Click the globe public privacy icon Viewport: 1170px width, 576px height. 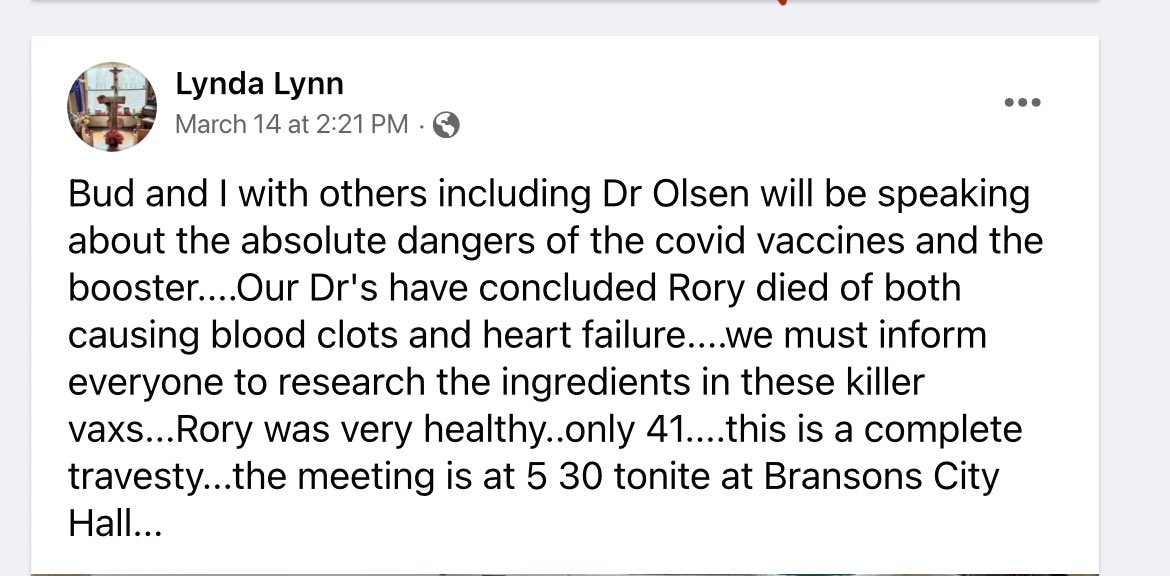pos(446,125)
